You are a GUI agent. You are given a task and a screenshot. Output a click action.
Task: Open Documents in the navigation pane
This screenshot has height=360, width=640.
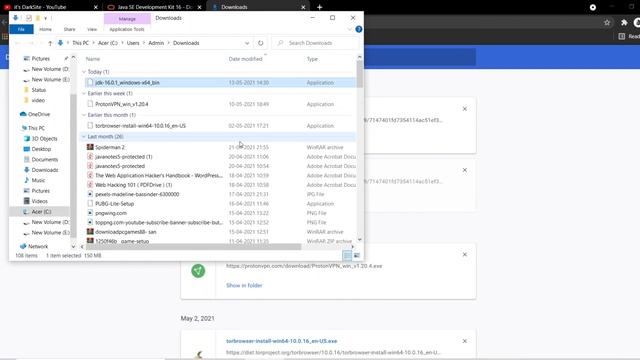pos(44,160)
